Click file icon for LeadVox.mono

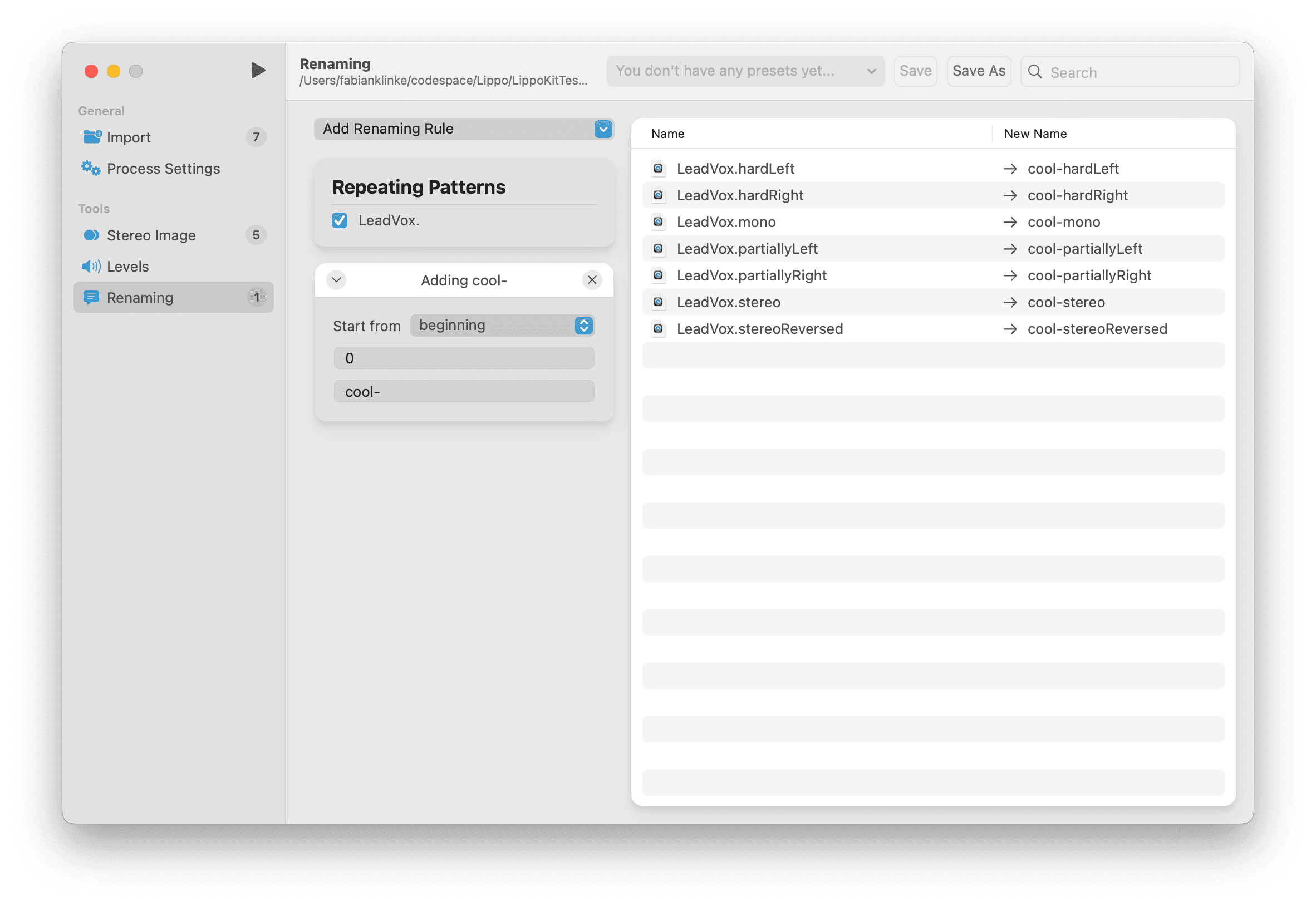point(659,221)
